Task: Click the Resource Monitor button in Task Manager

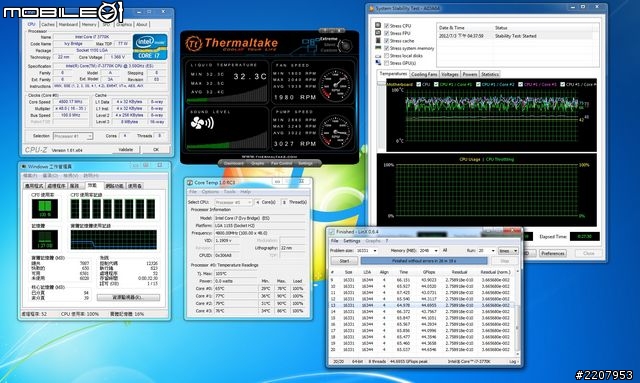Action: pos(128,297)
